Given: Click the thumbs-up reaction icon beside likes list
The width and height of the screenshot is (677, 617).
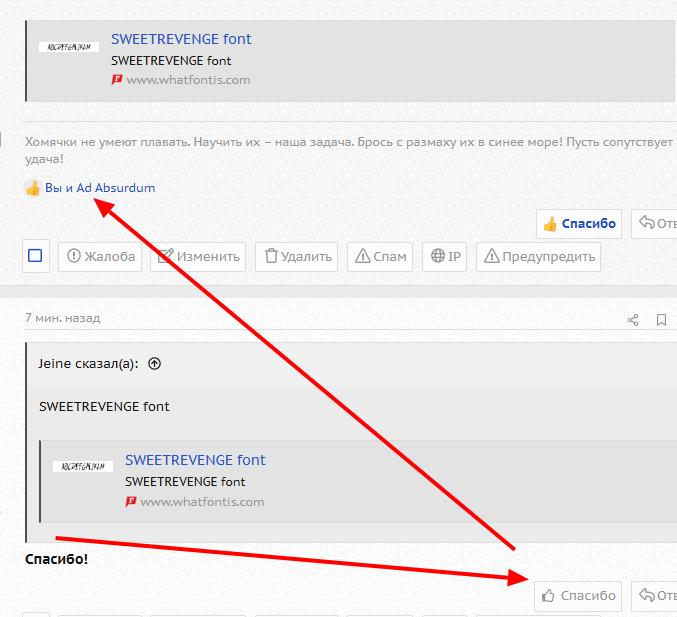Looking at the screenshot, I should pyautogui.click(x=33, y=188).
